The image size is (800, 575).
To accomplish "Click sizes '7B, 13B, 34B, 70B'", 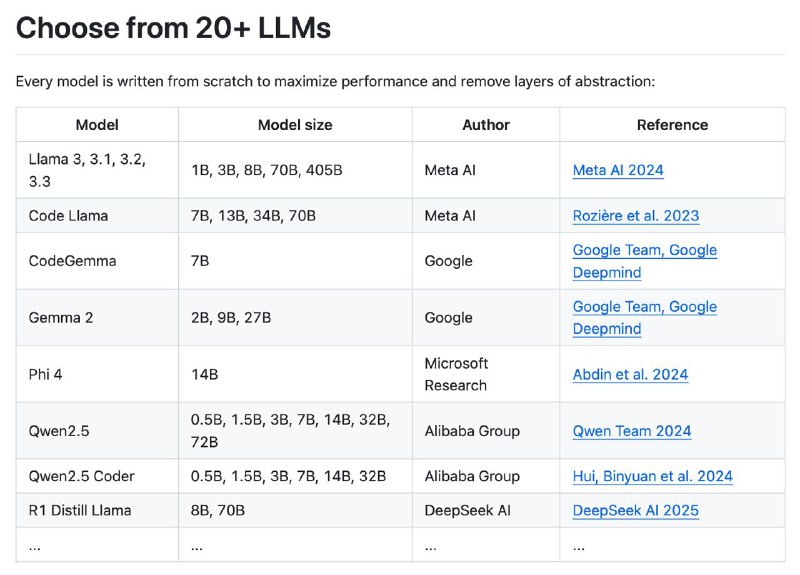I will tap(253, 216).
